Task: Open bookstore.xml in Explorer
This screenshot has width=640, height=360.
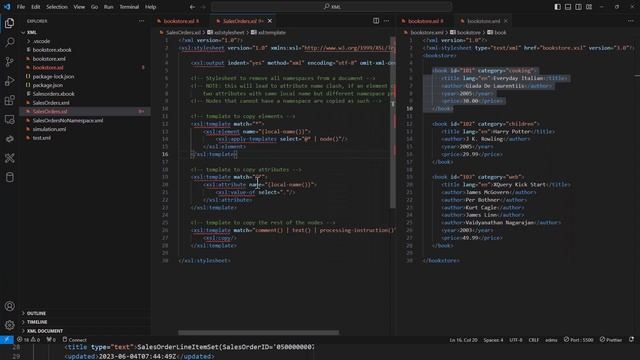Action: click(x=49, y=59)
